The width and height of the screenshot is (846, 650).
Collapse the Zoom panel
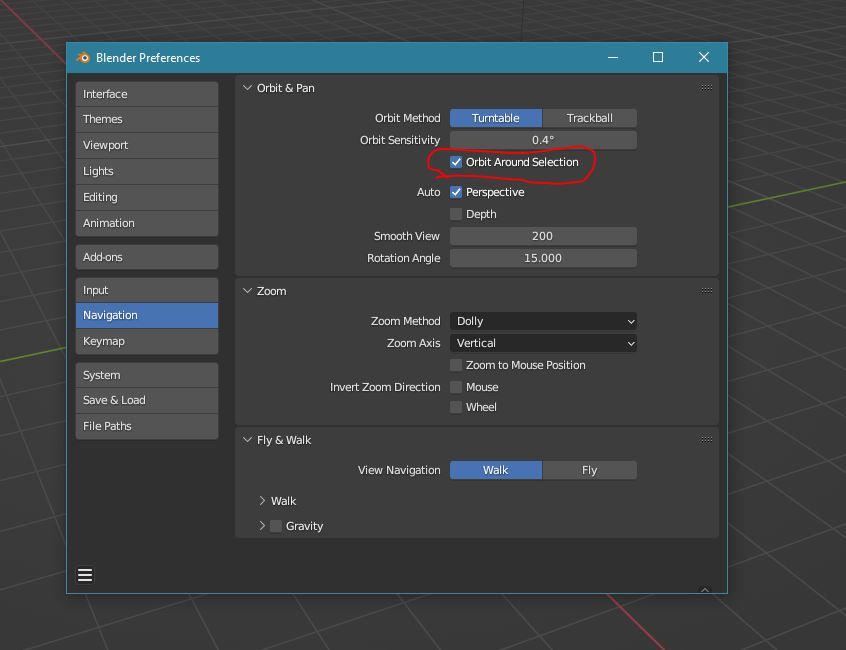click(x=247, y=291)
